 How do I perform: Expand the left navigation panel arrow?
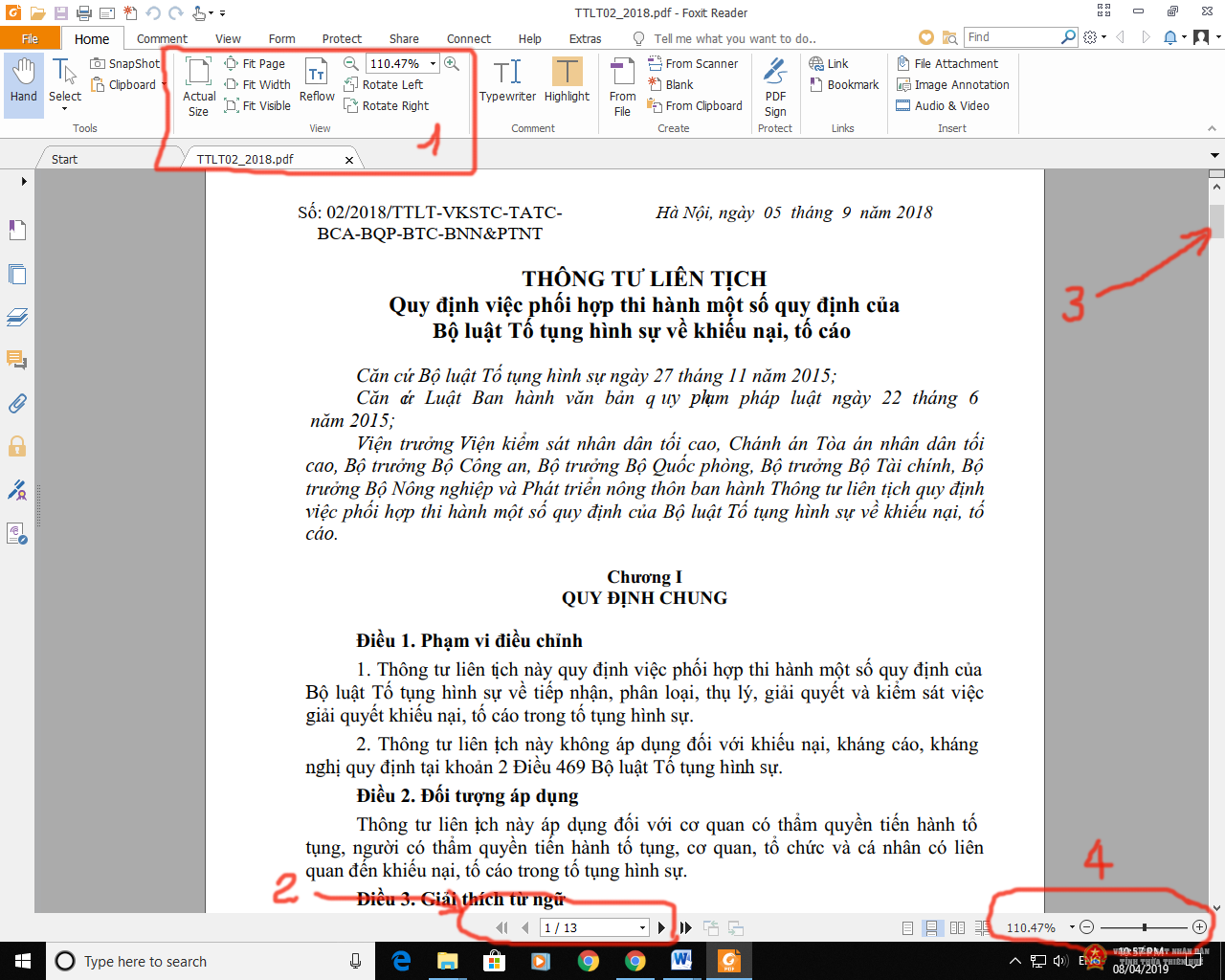(24, 181)
